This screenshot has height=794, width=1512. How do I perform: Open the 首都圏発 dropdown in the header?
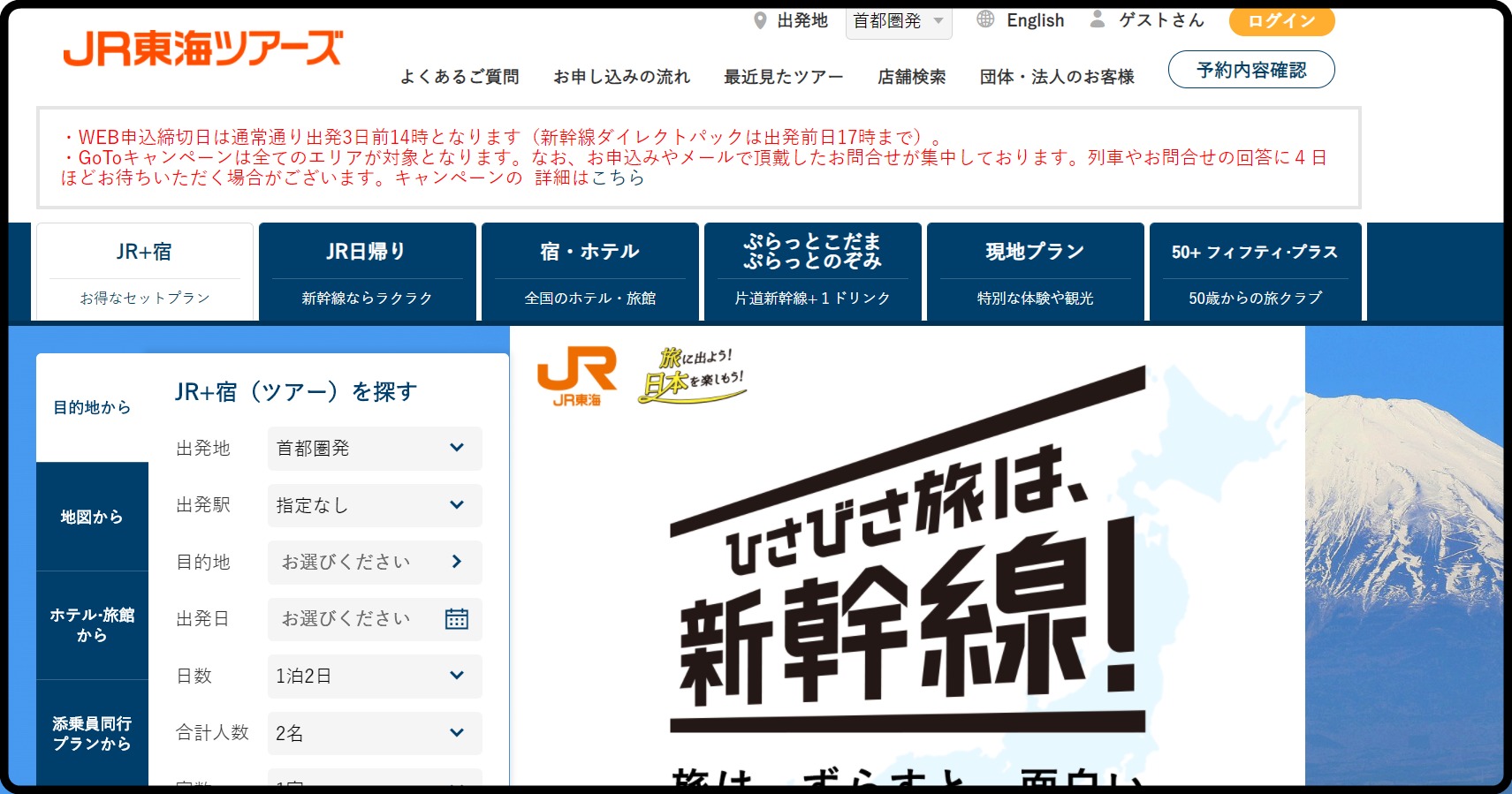899,21
